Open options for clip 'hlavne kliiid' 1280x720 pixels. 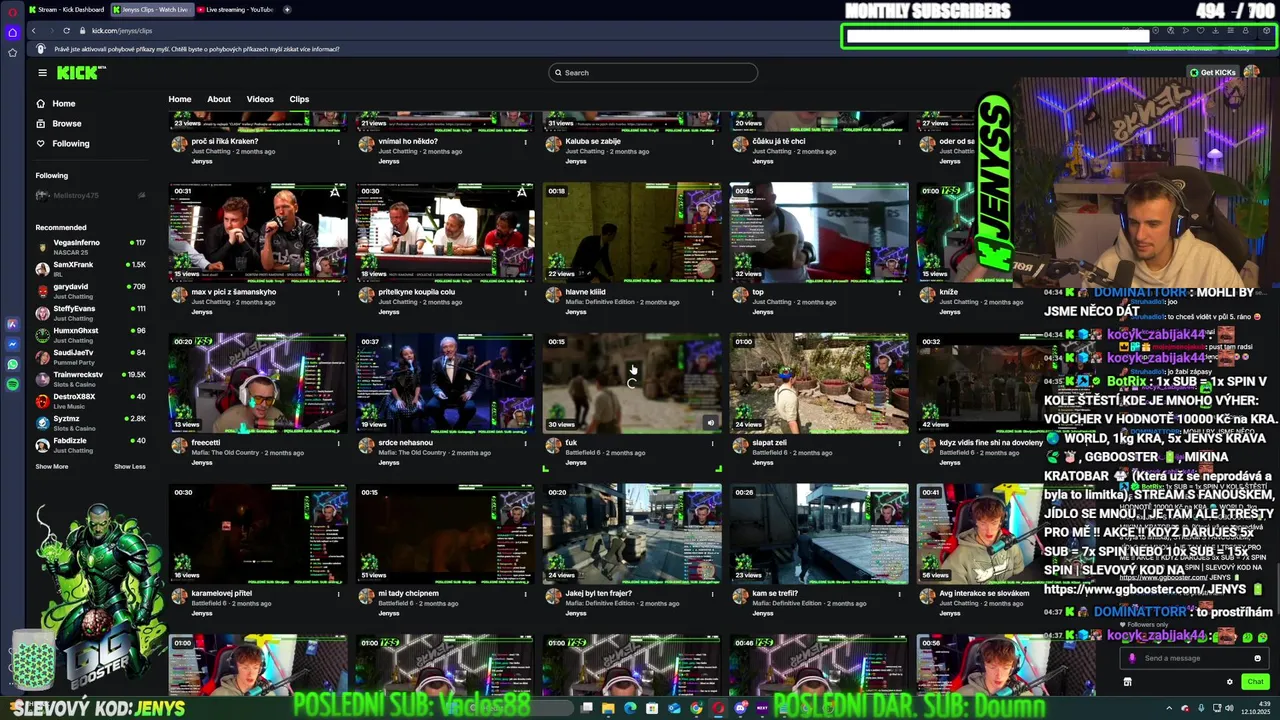pos(713,293)
